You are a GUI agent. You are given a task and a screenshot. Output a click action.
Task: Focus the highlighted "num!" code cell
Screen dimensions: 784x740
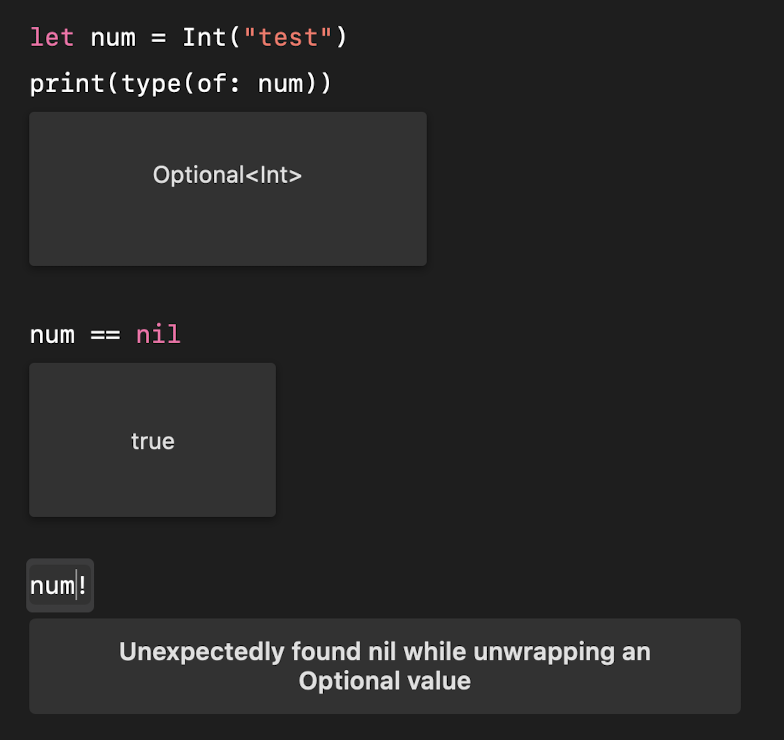click(60, 585)
